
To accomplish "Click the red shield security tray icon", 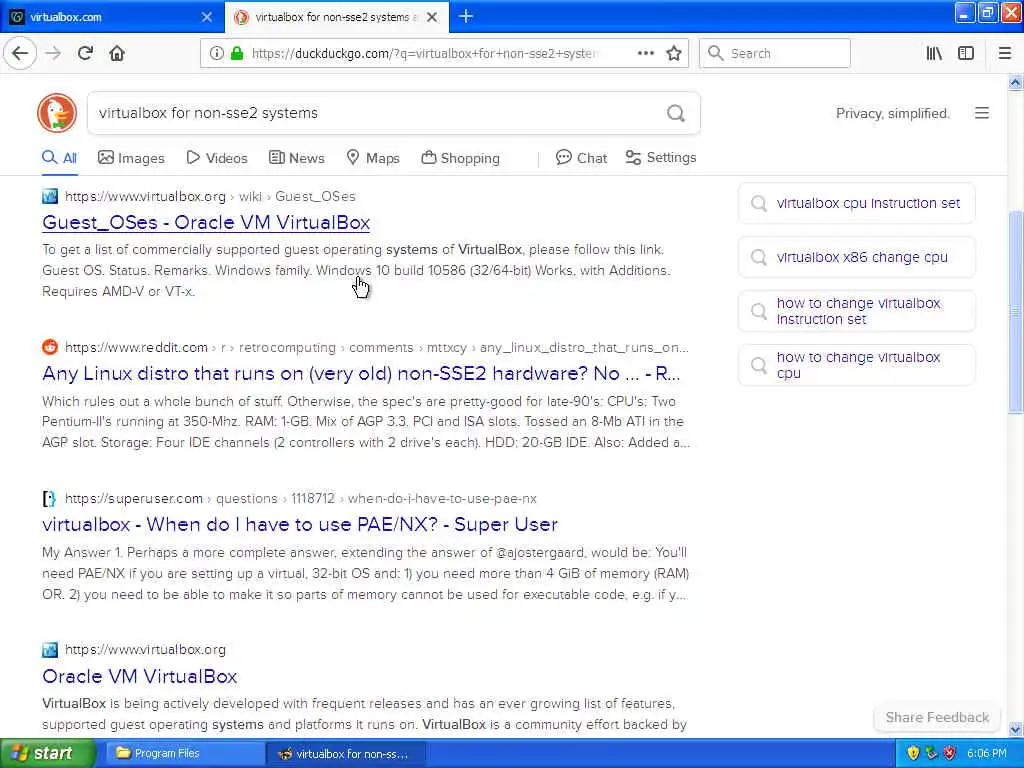I will pyautogui.click(x=950, y=753).
